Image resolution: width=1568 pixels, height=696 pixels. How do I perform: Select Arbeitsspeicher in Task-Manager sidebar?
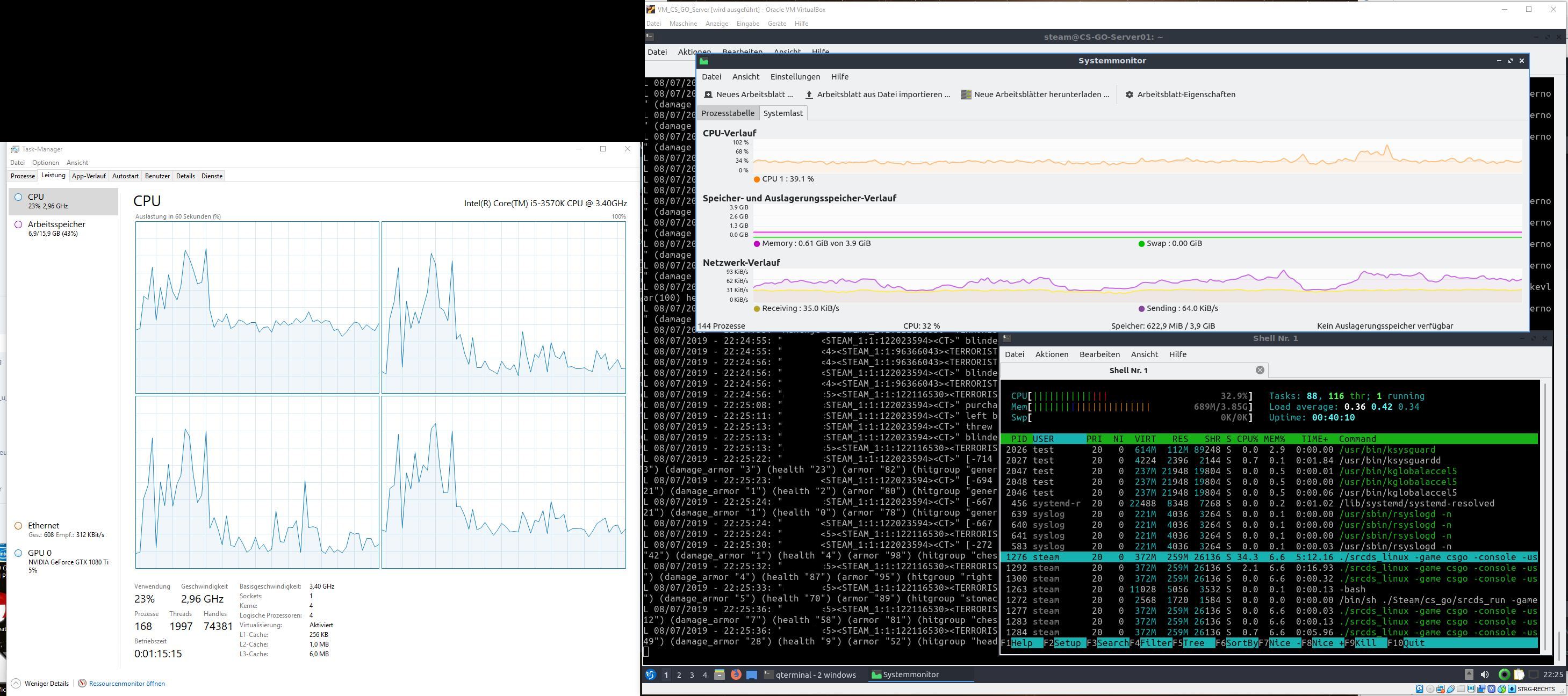(56, 228)
